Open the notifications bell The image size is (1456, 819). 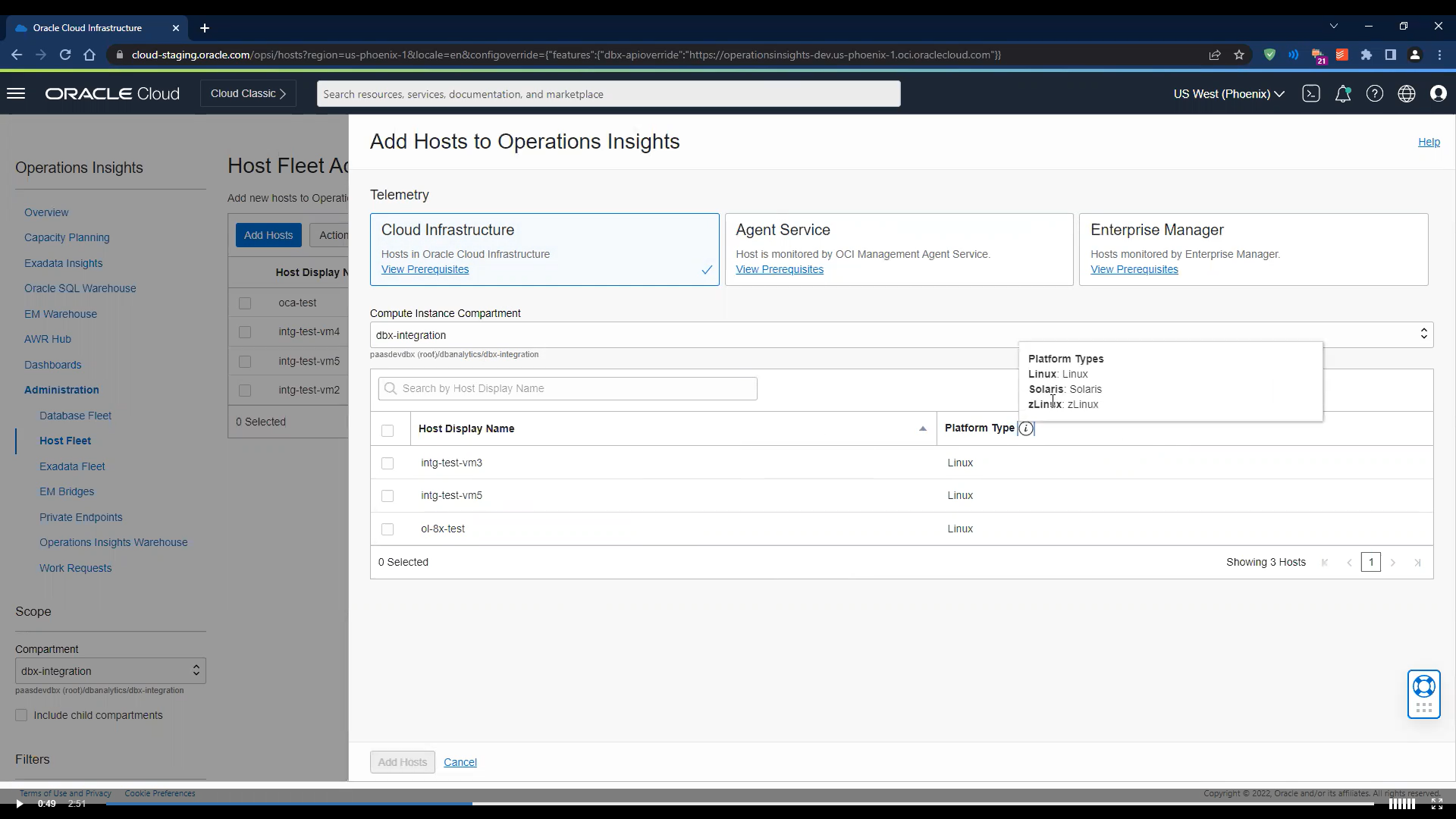pos(1344,93)
